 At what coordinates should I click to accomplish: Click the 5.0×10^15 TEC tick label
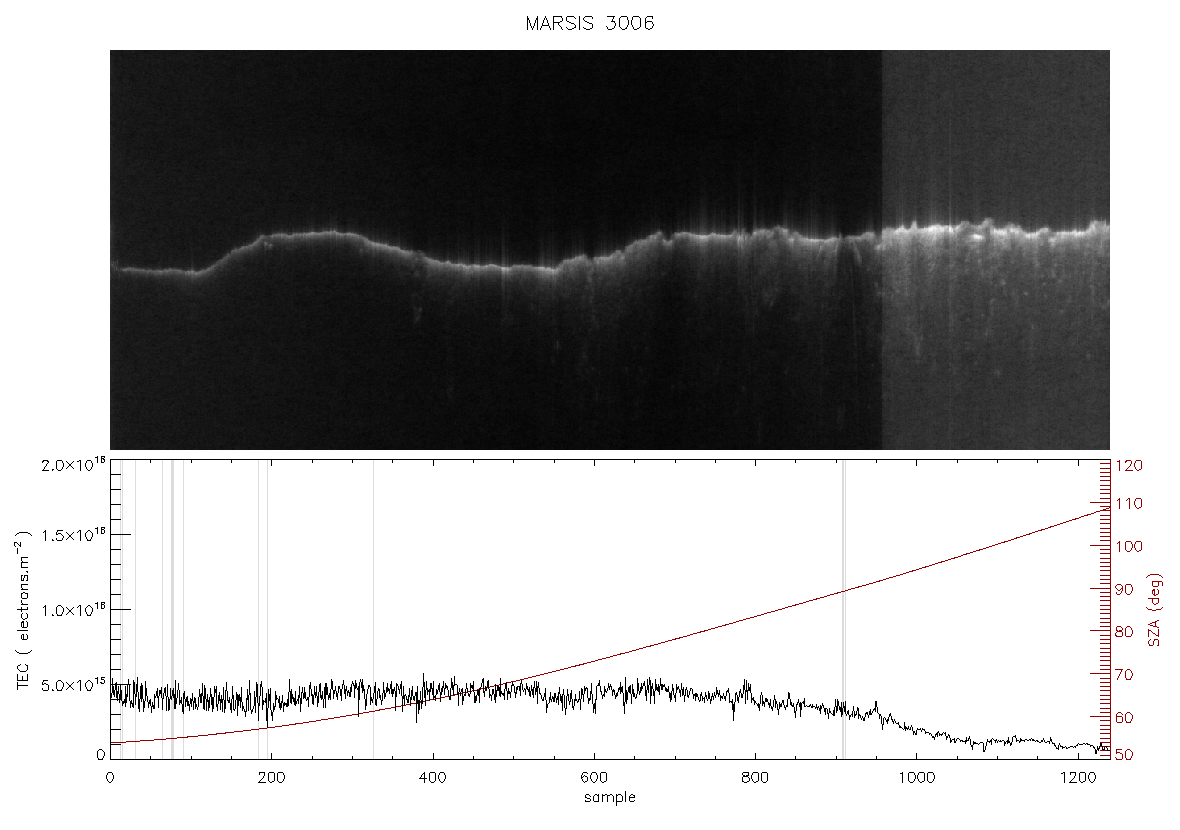tap(73, 685)
